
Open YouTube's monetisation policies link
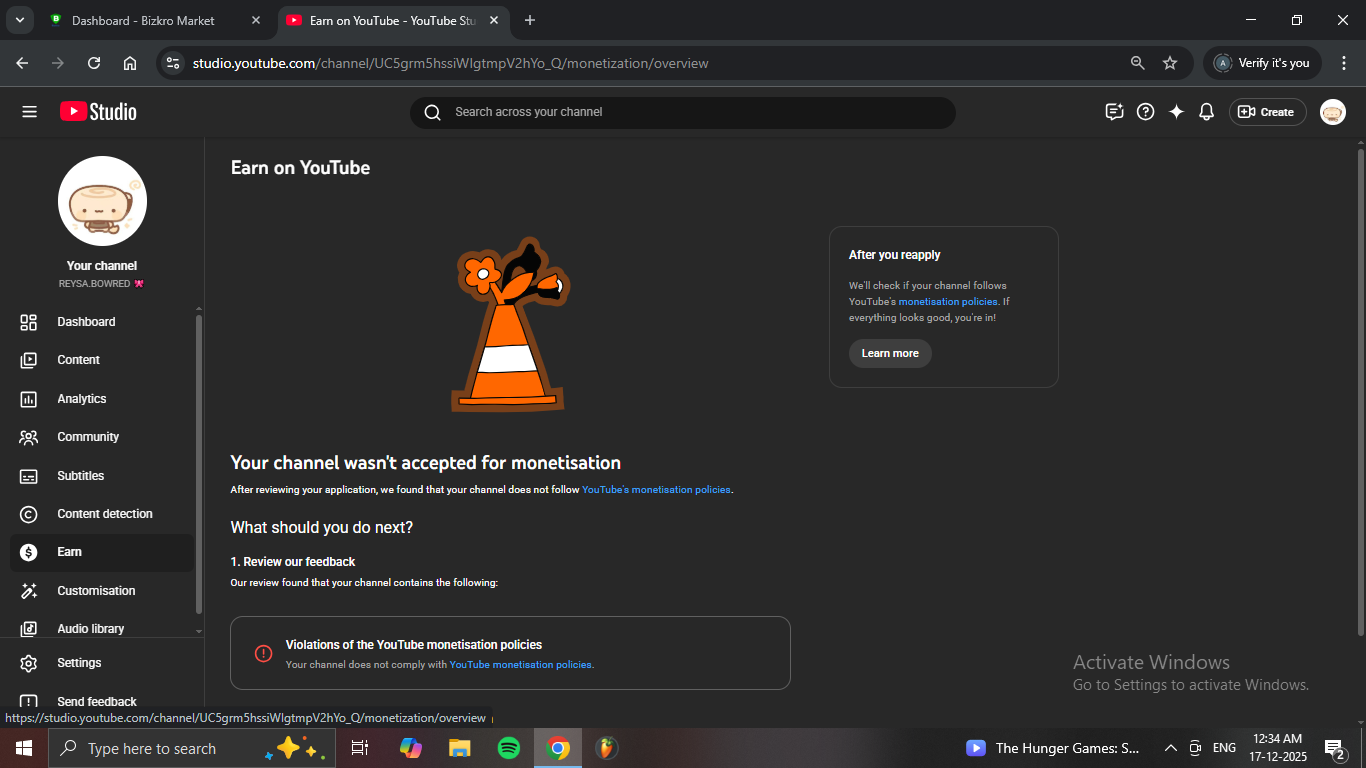[x=656, y=490]
